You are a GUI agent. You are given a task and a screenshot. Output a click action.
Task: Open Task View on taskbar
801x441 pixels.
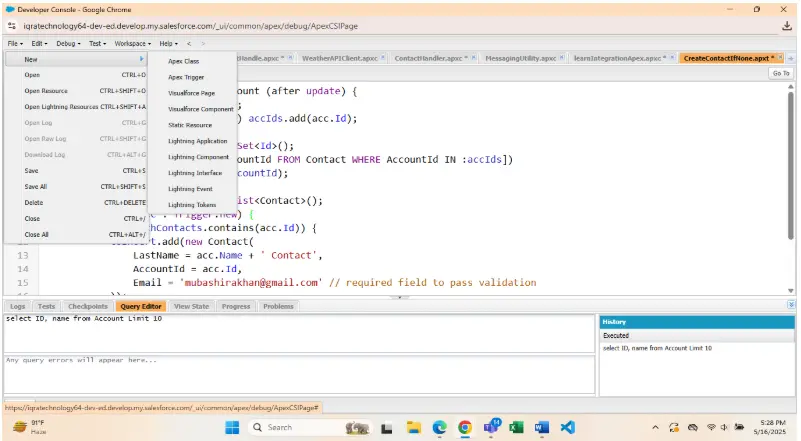(x=387, y=428)
